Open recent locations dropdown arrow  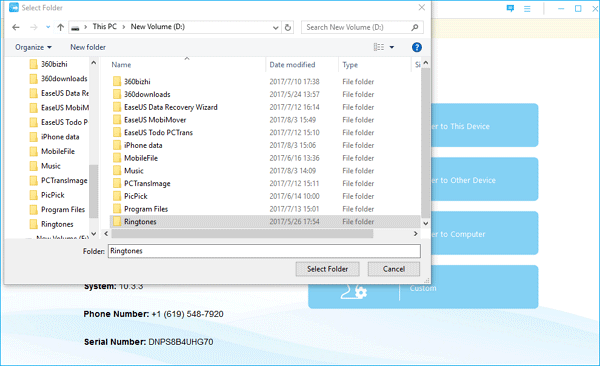[48, 27]
